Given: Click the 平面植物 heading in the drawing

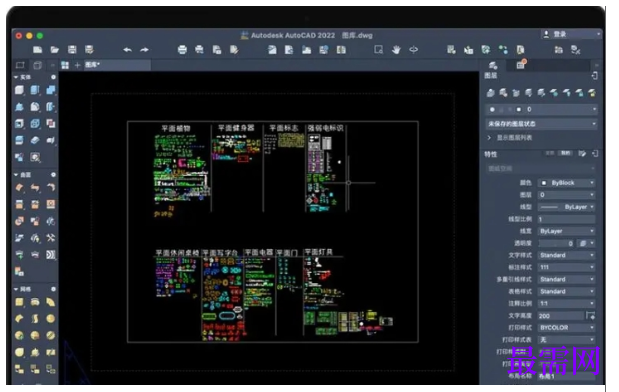Looking at the screenshot, I should point(176,128).
